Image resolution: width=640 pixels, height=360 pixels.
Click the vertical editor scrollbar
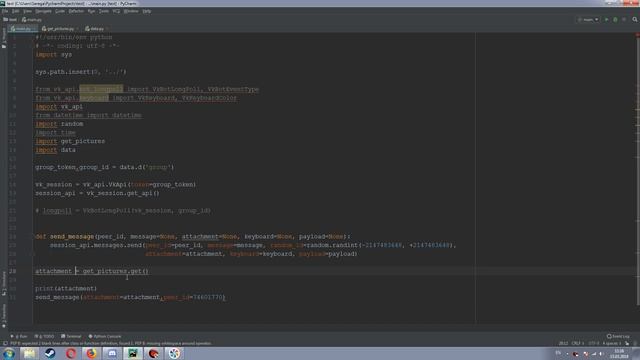[x=638, y=171]
